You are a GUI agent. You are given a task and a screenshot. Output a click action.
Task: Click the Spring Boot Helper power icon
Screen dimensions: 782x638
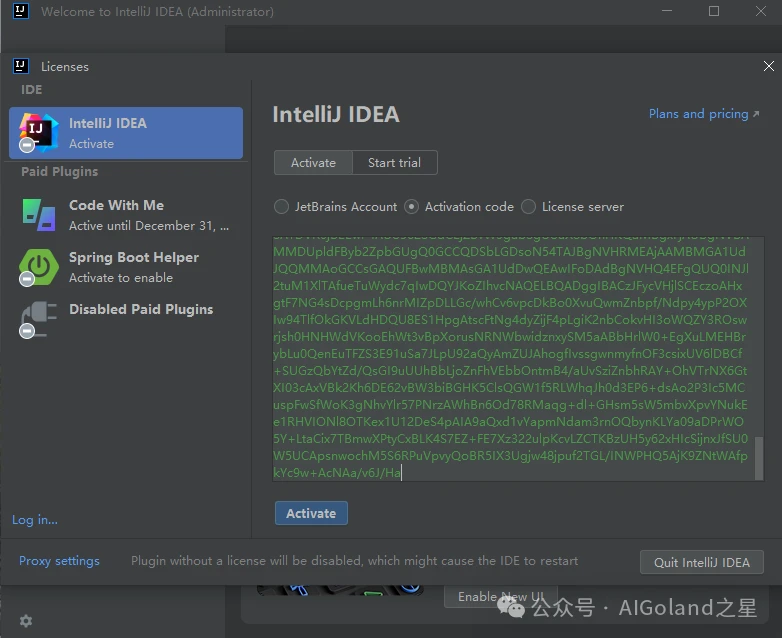[x=38, y=267]
